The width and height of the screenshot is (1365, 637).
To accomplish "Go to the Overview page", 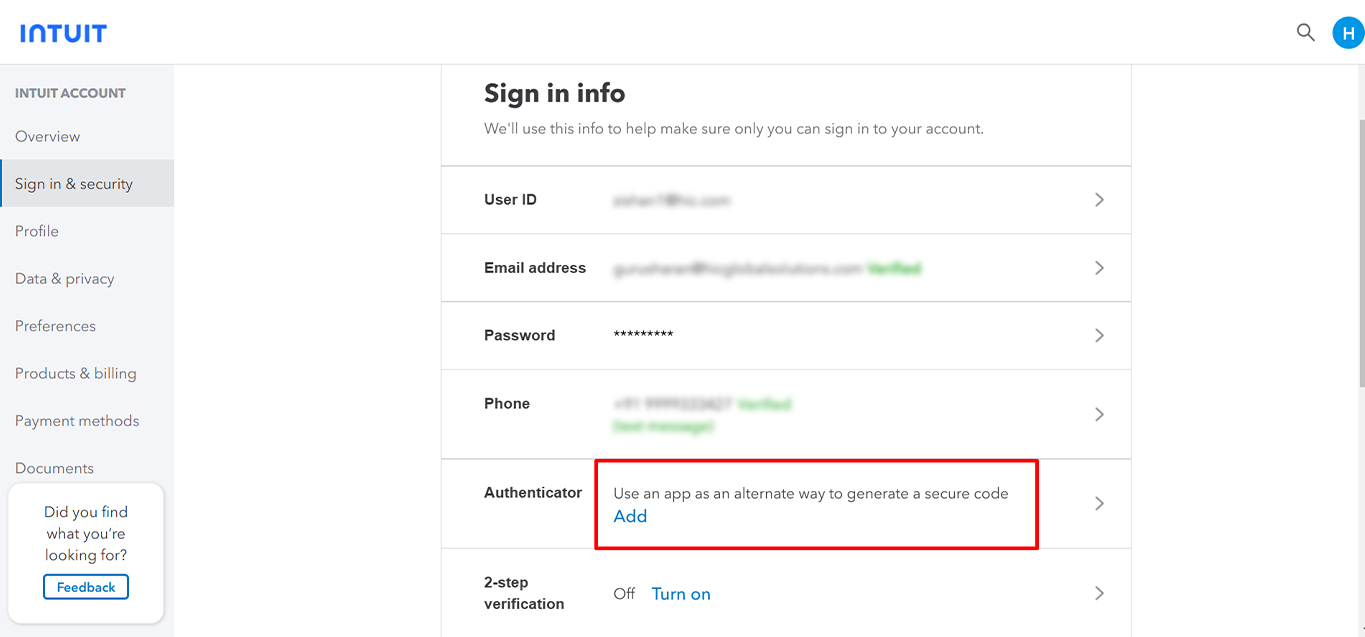I will pos(48,137).
